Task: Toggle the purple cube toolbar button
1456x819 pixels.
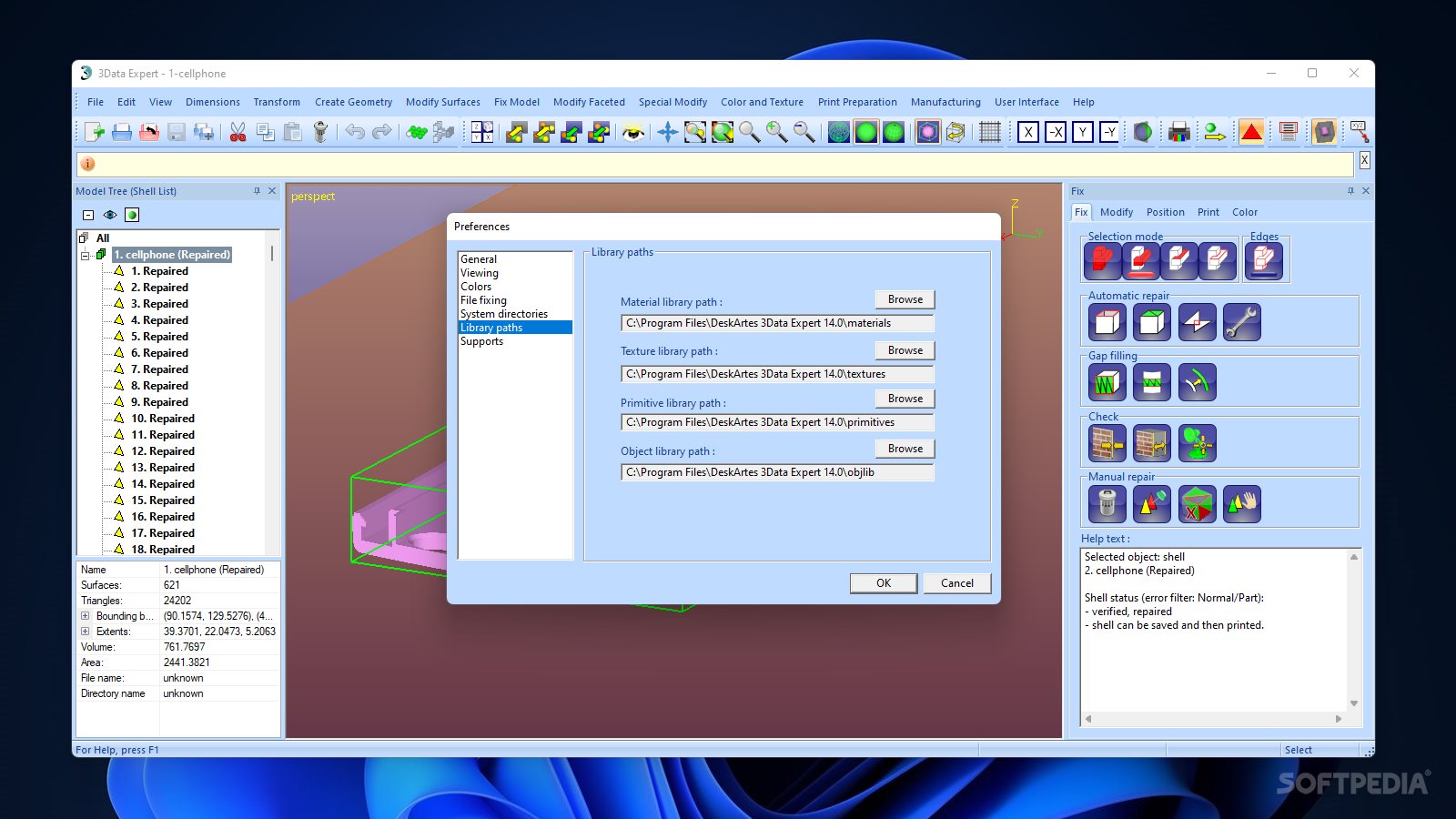Action: tap(1325, 132)
